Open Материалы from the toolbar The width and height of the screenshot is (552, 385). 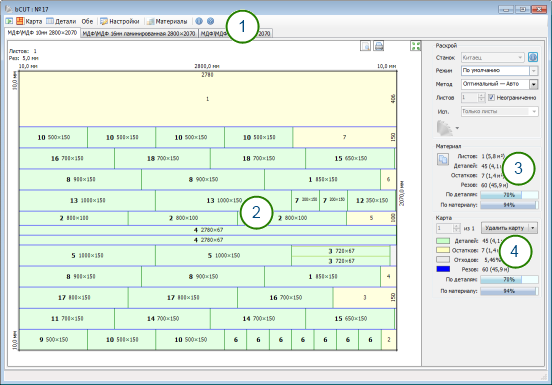click(167, 21)
